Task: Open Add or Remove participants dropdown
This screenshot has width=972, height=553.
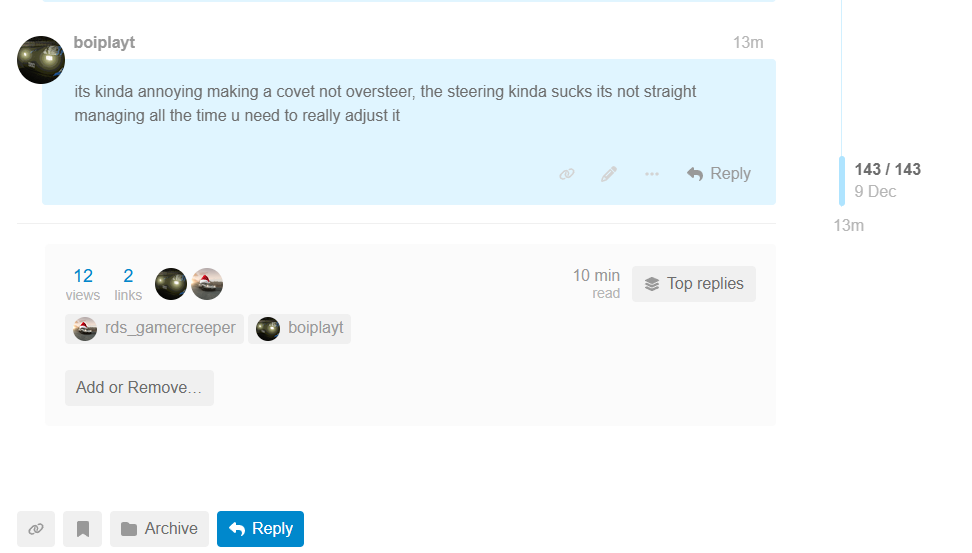Action: coord(139,388)
